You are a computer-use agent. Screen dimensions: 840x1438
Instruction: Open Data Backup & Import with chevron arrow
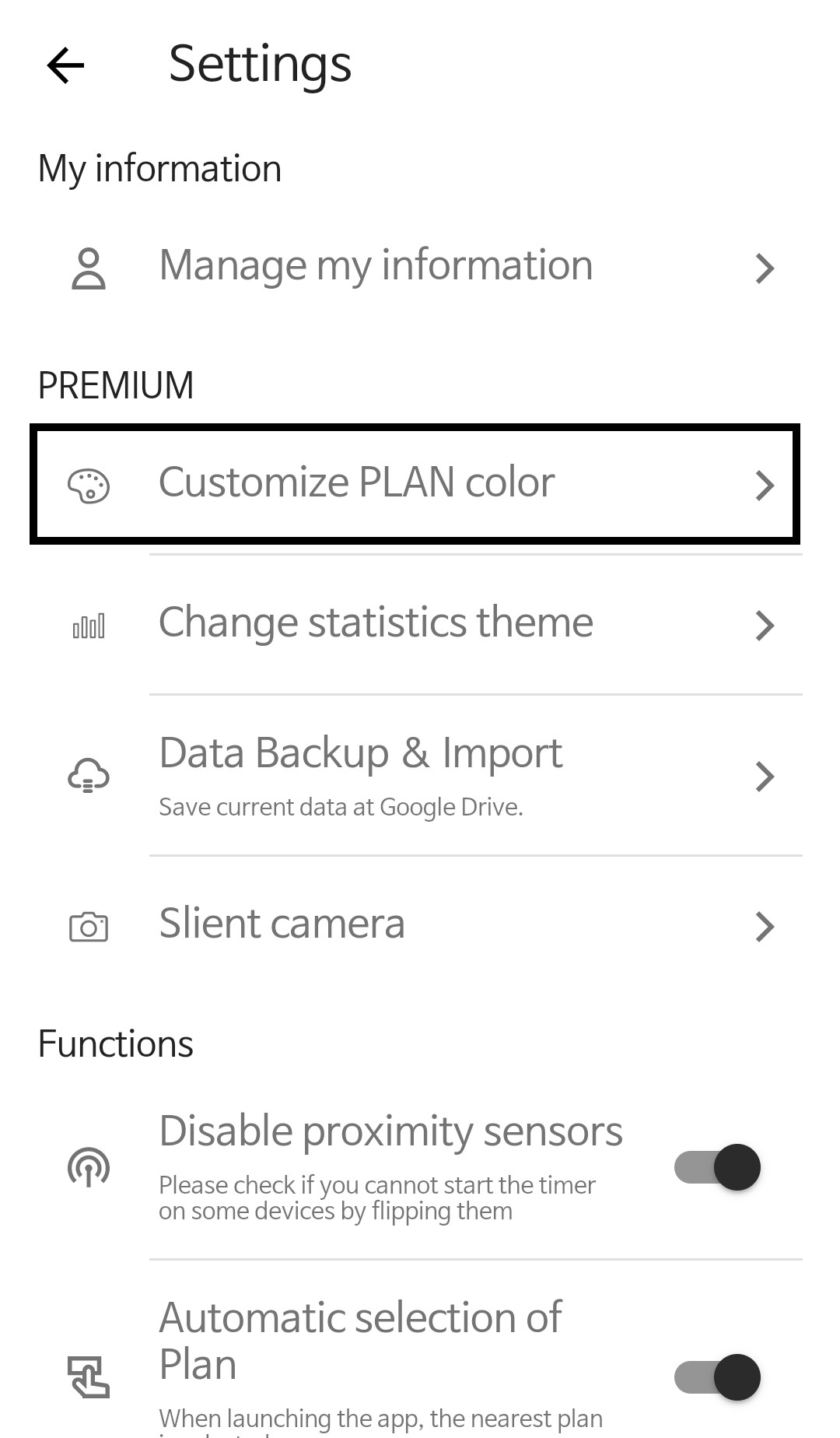[767, 776]
